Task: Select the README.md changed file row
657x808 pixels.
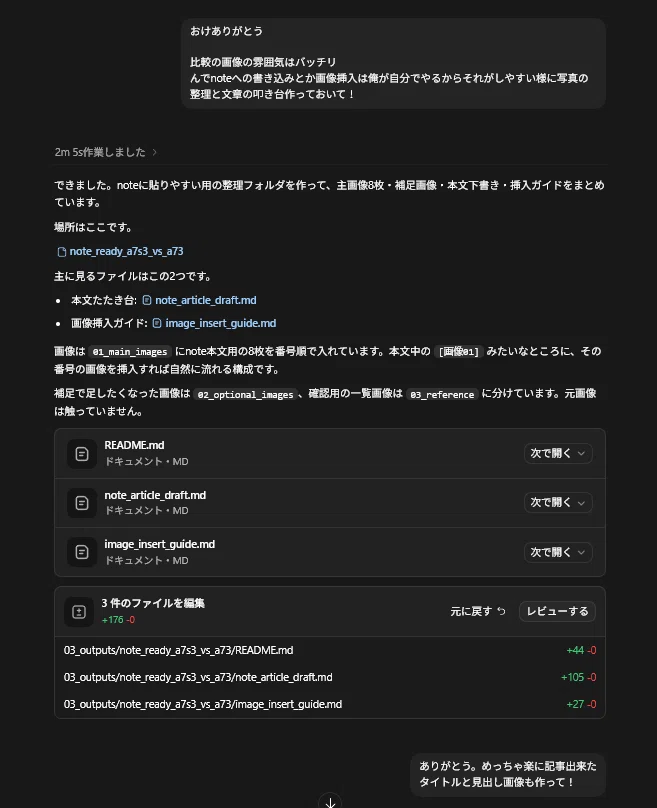Action: tap(330, 650)
